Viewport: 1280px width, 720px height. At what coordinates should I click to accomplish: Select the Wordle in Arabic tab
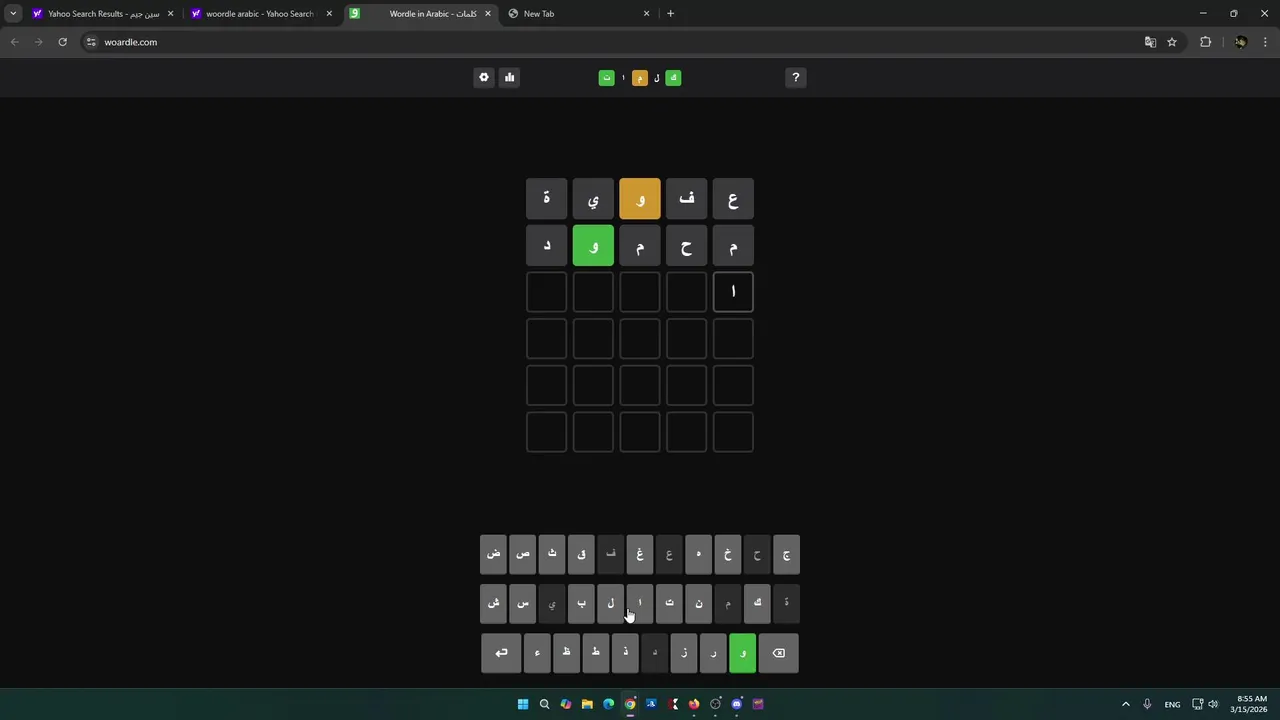[420, 14]
